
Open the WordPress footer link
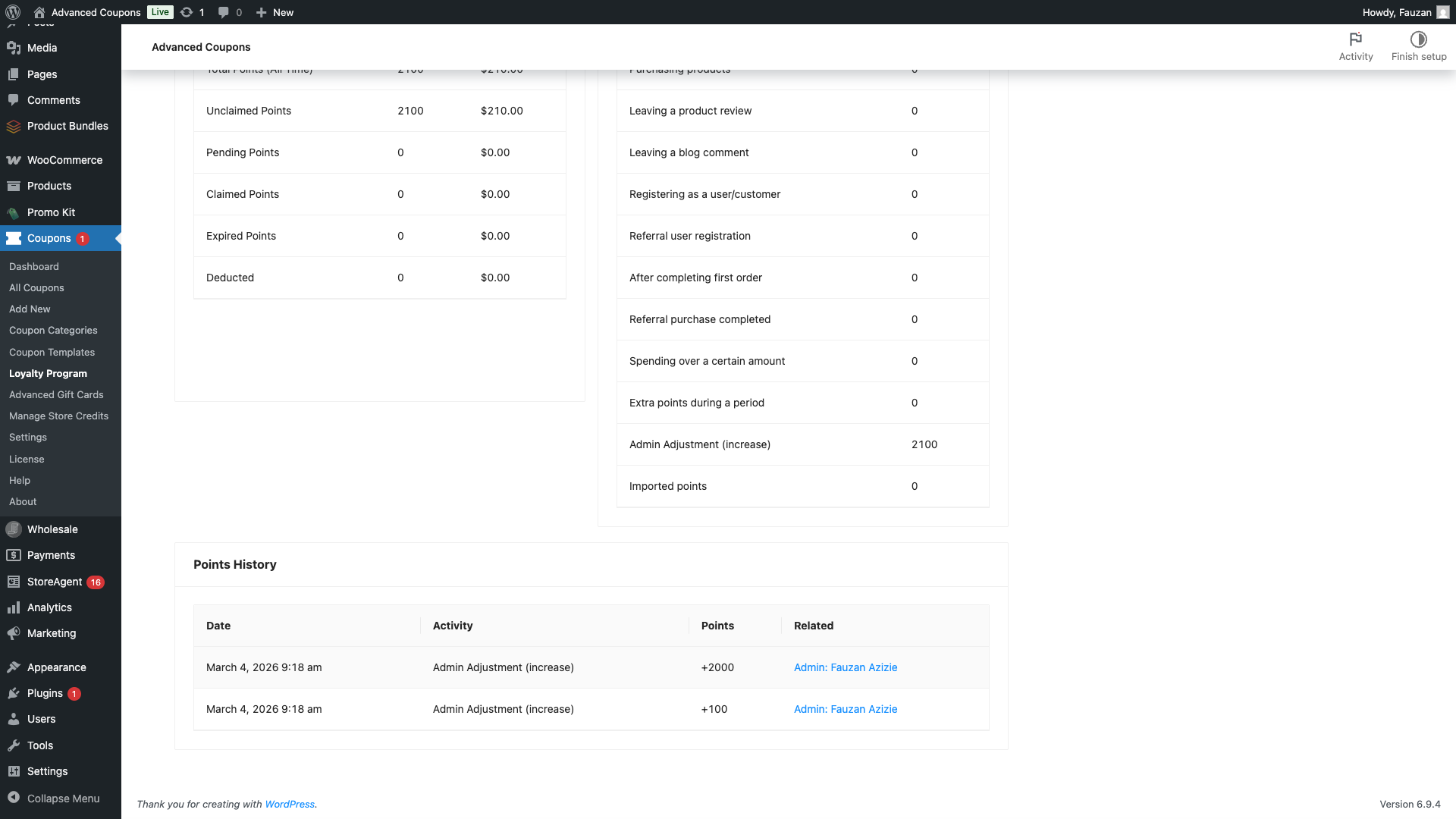pos(289,804)
